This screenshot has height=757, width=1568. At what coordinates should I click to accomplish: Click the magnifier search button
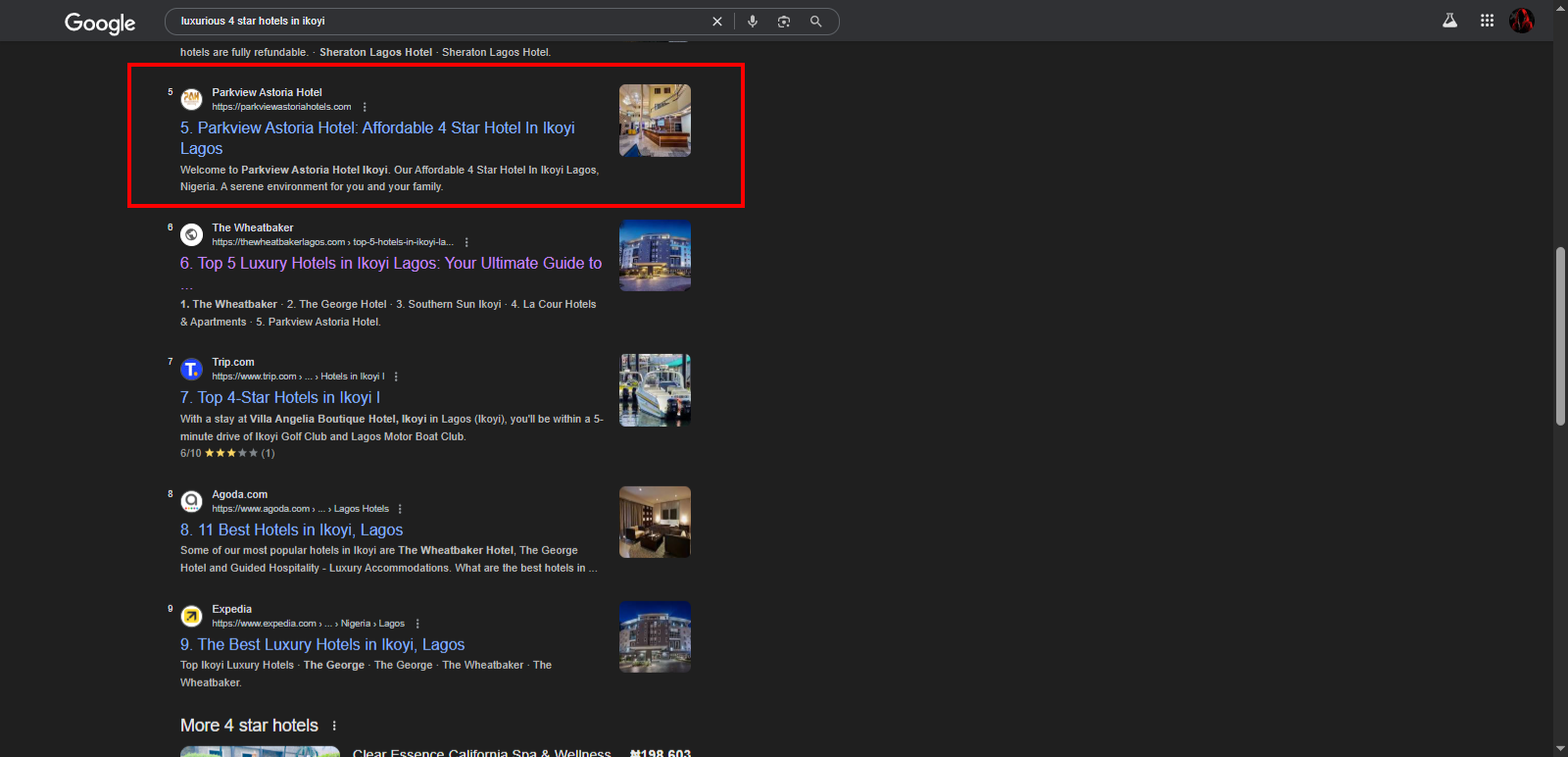[x=815, y=22]
